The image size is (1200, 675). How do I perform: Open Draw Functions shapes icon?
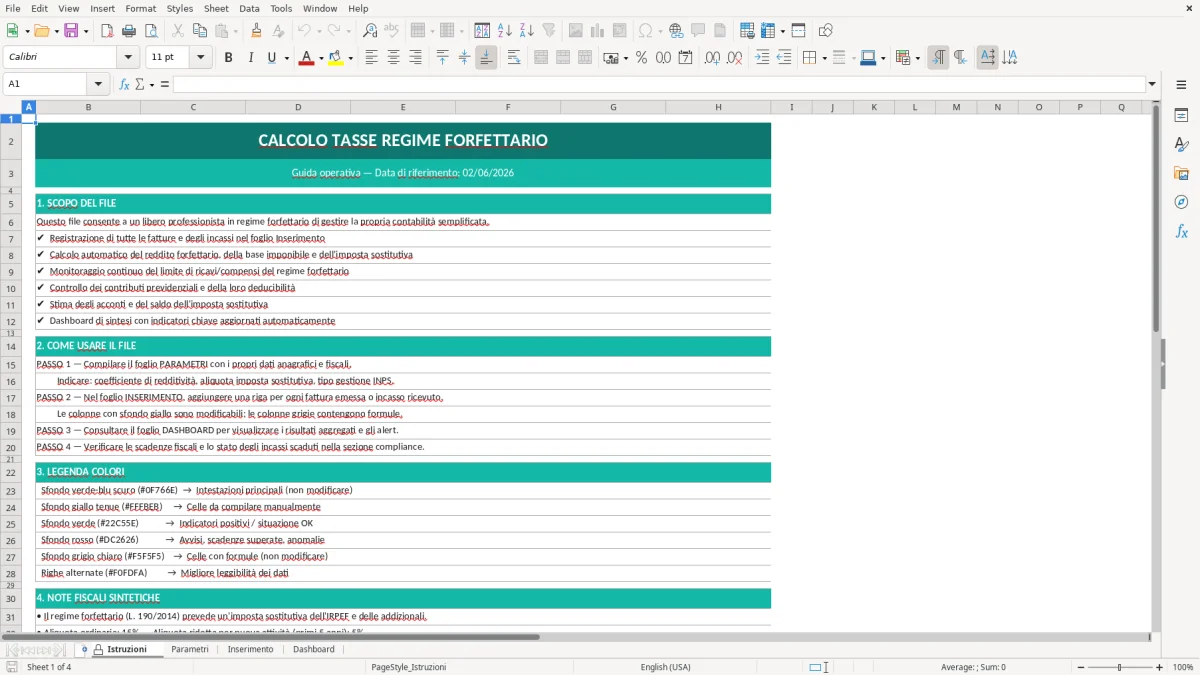point(825,31)
